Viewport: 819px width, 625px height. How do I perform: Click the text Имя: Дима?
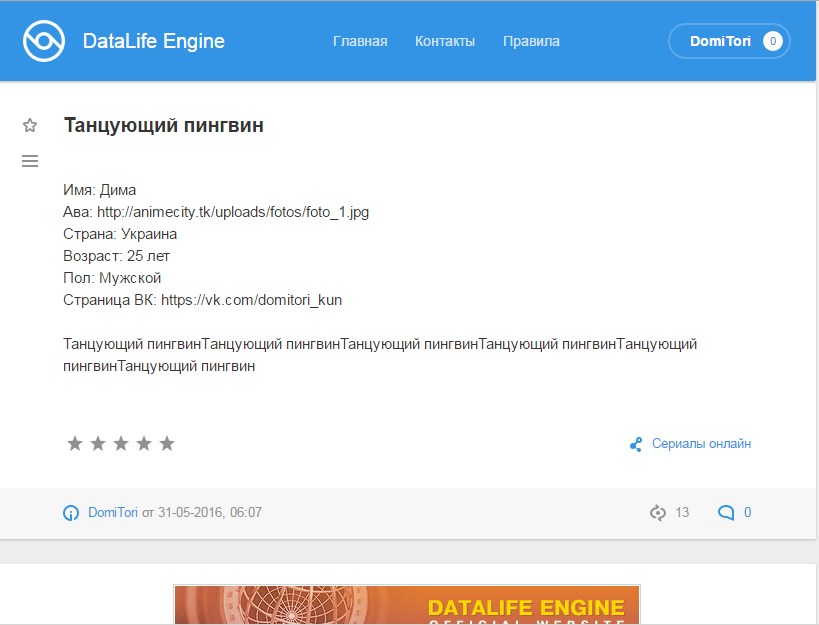pyautogui.click(x=99, y=190)
